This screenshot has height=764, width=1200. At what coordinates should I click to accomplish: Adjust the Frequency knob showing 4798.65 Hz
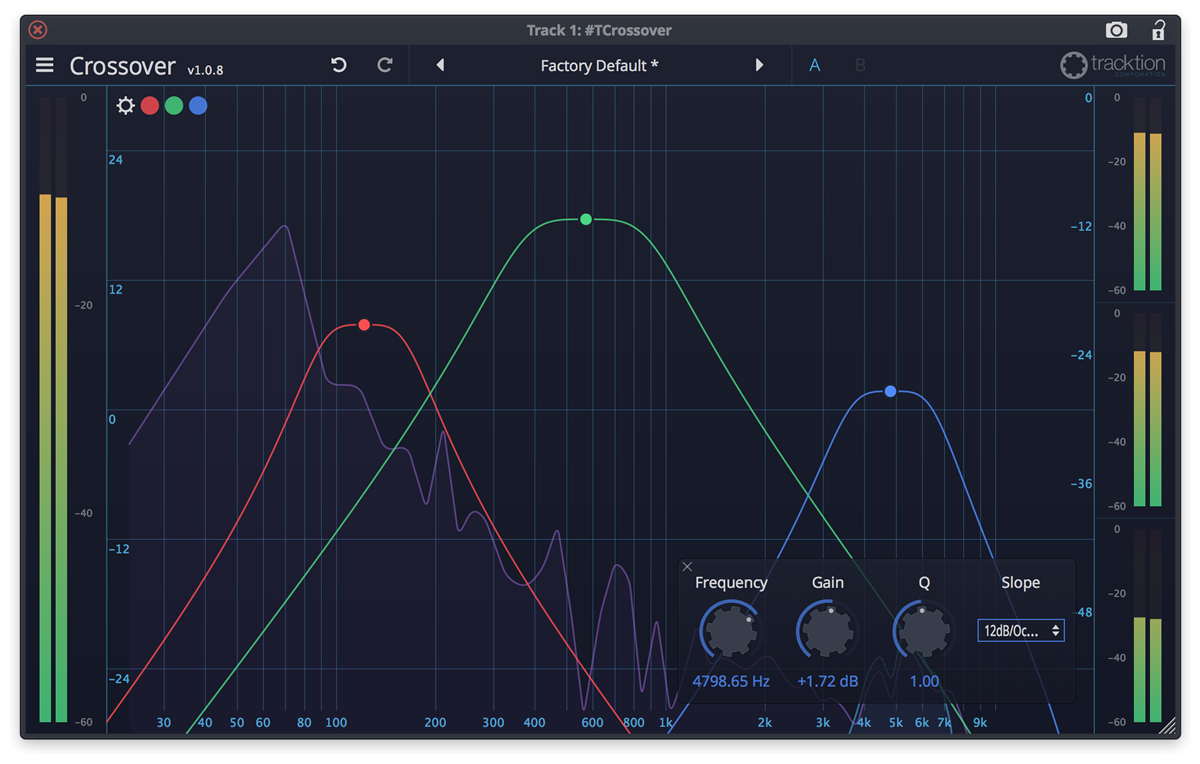[731, 630]
